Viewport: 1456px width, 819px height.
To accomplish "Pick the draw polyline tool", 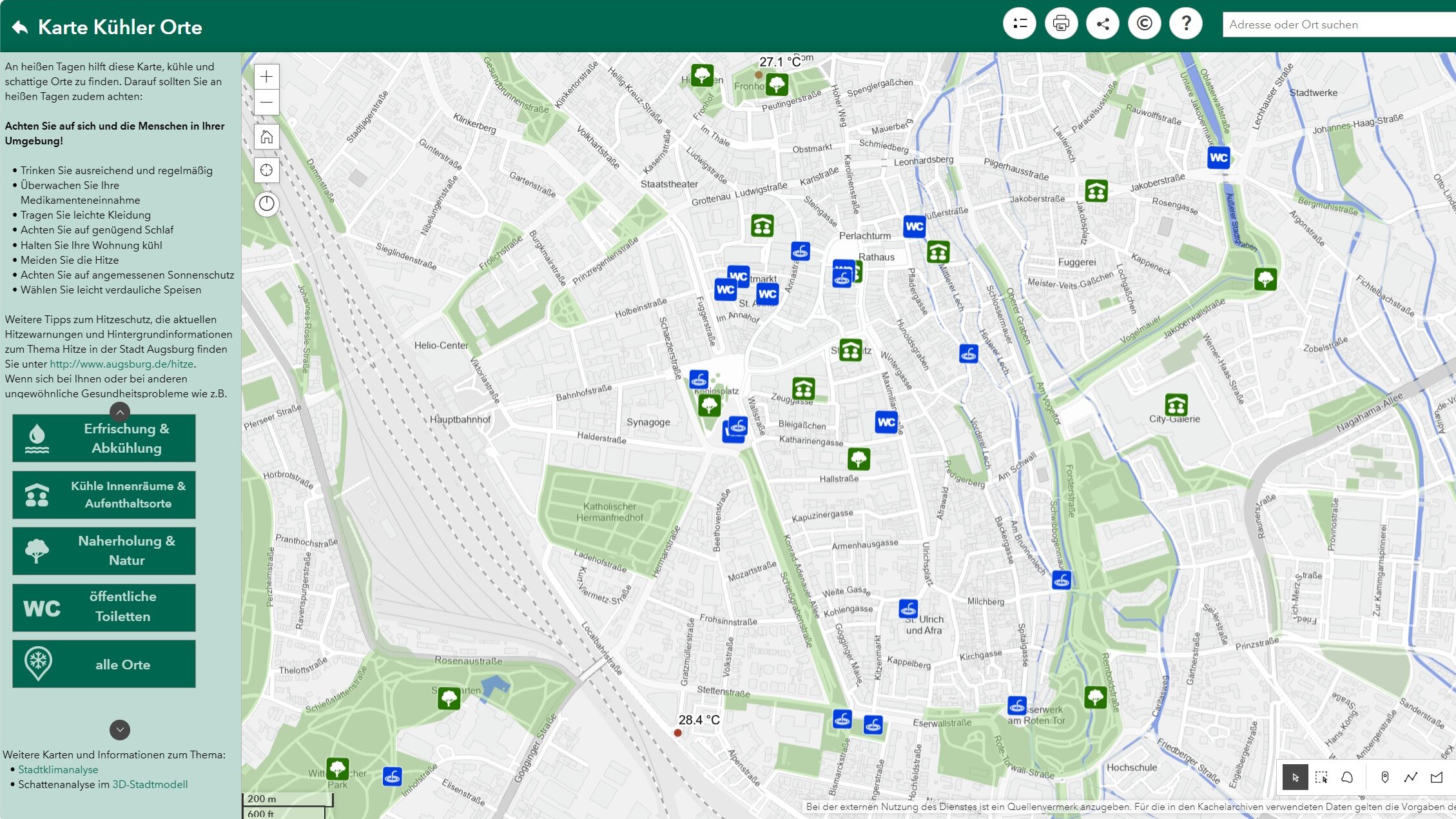I will coord(1411,777).
